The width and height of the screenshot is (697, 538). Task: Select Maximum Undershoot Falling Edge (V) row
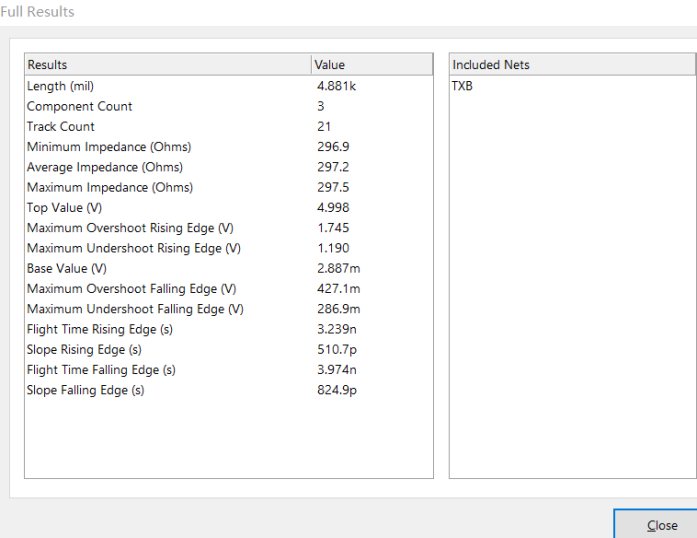pyautogui.click(x=229, y=309)
